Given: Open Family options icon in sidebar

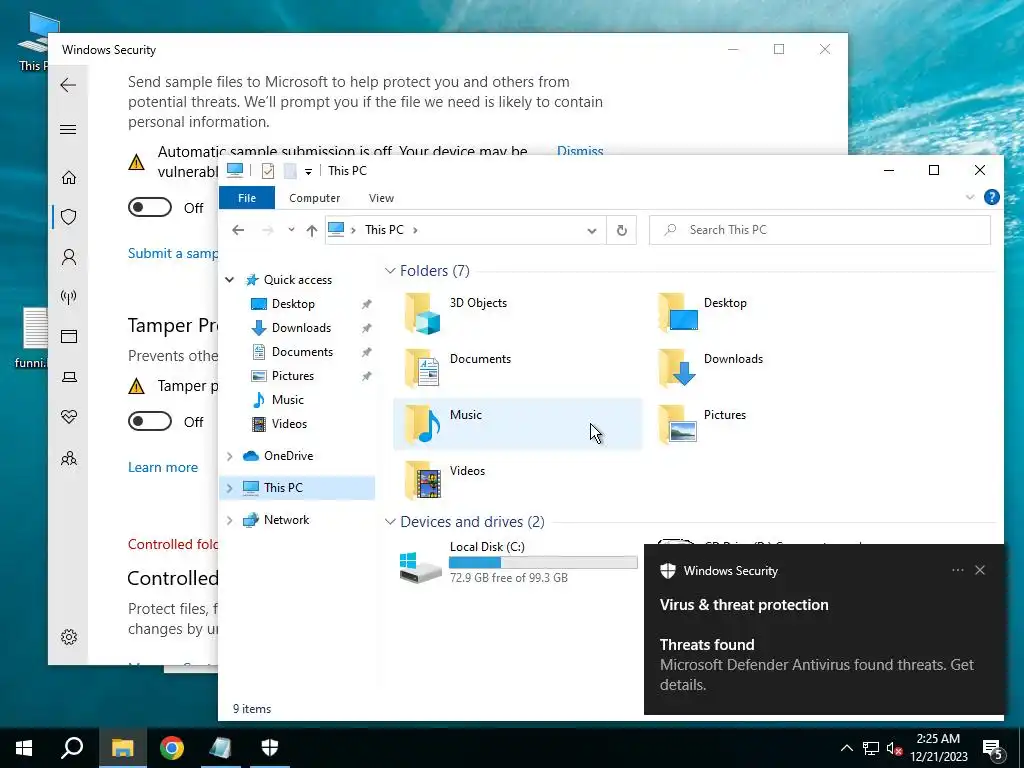Looking at the screenshot, I should pos(69,458).
